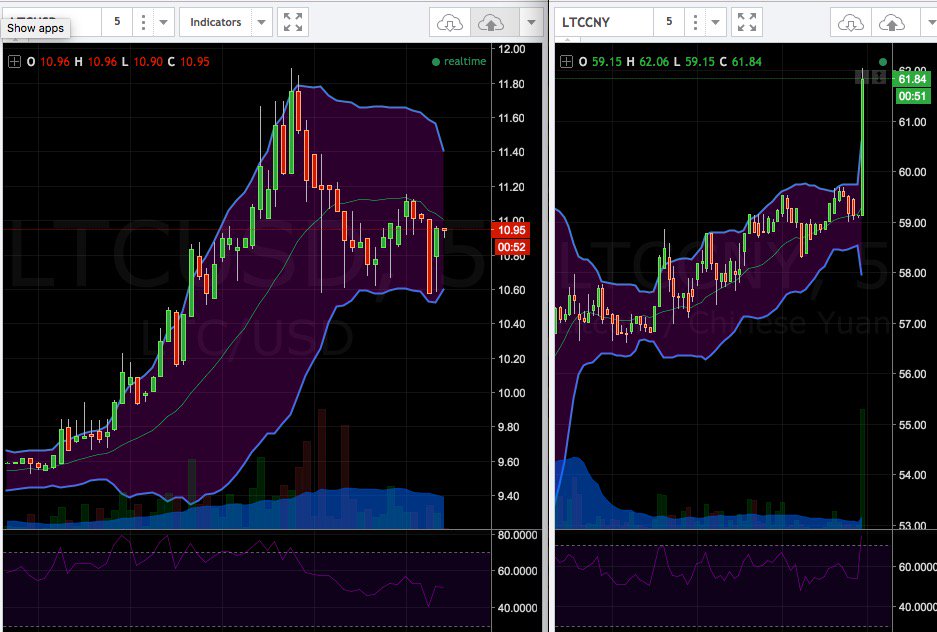Click the 12.00 price axis label on LTCUSD
Screen dimensions: 937x632
512,49
